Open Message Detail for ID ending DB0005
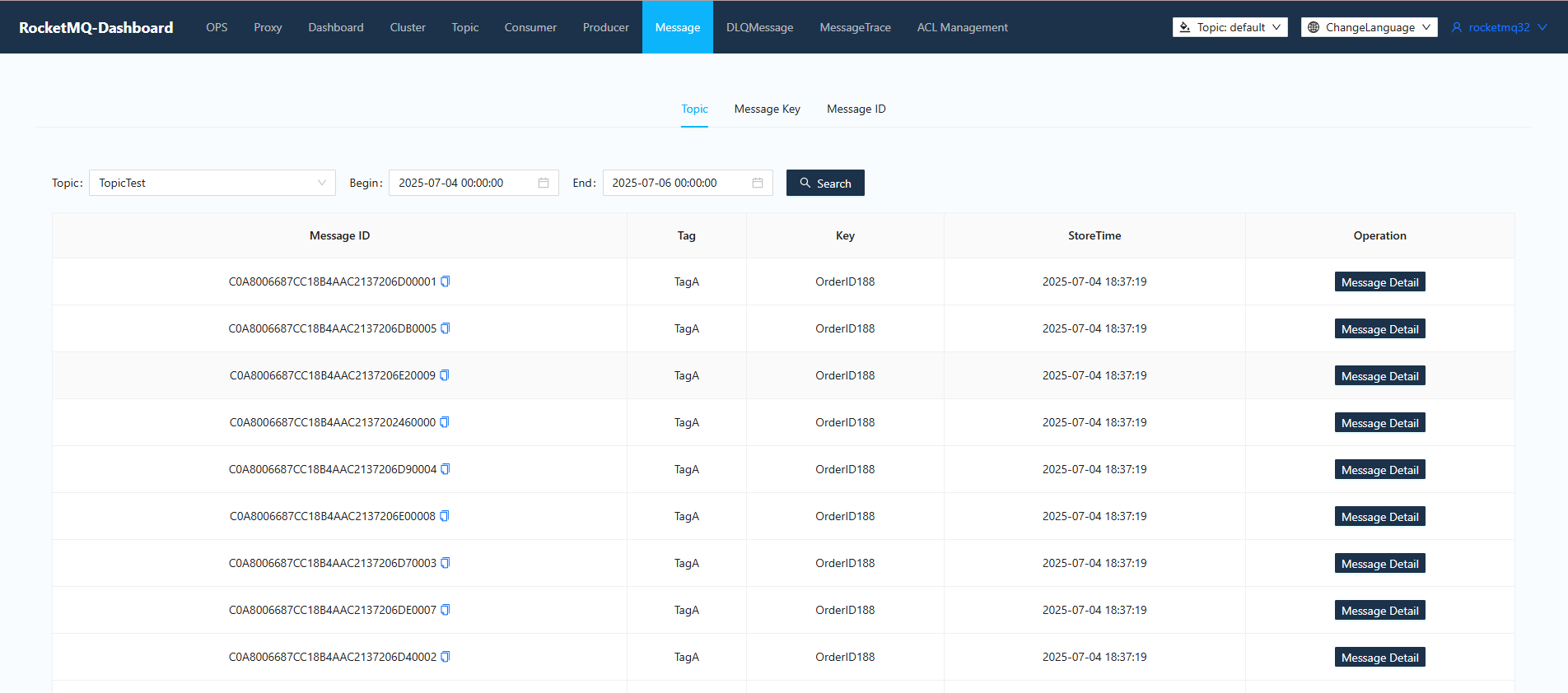The image size is (1568, 693). [1380, 328]
